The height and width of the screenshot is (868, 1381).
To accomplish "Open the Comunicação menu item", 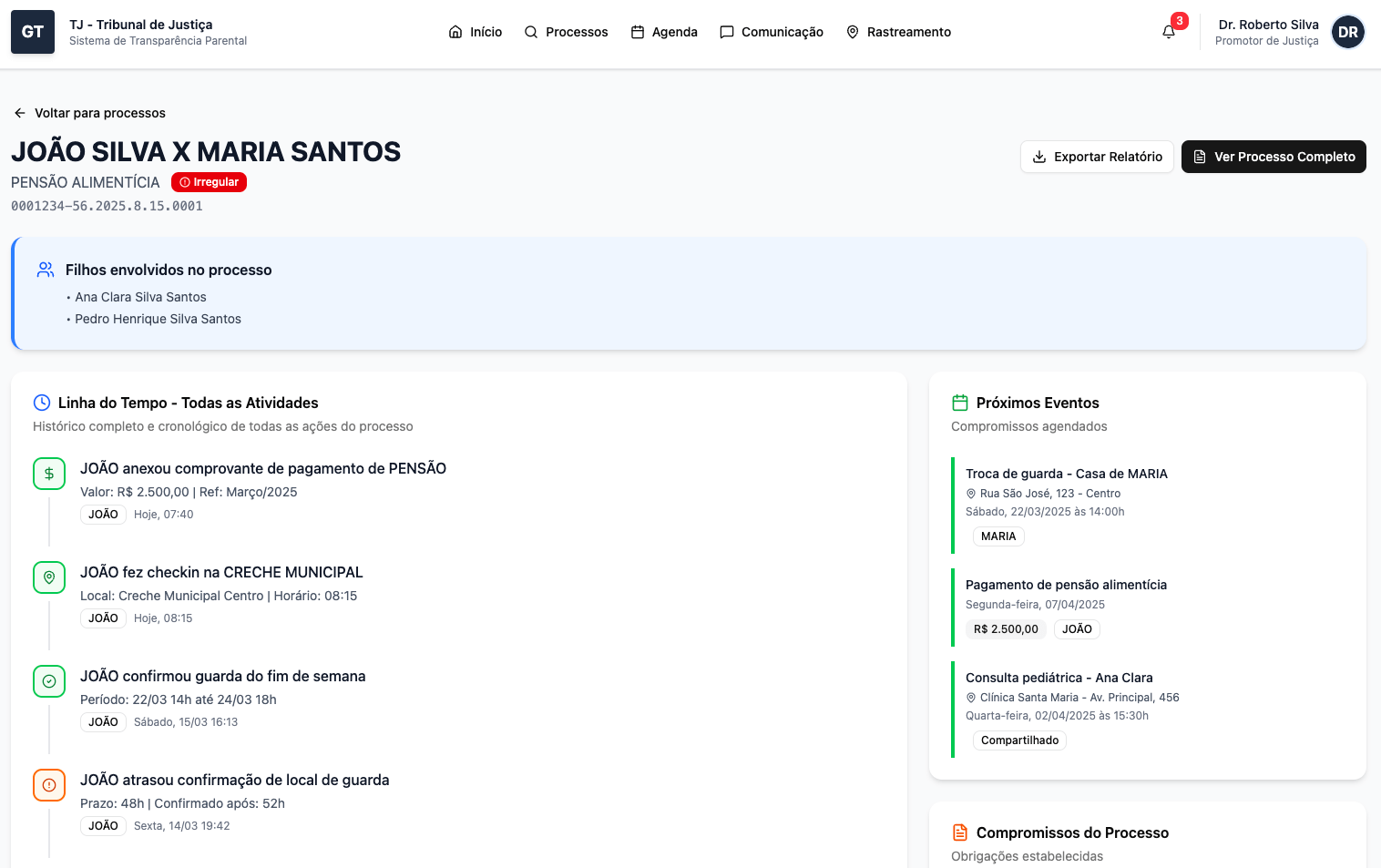I will coord(772,32).
